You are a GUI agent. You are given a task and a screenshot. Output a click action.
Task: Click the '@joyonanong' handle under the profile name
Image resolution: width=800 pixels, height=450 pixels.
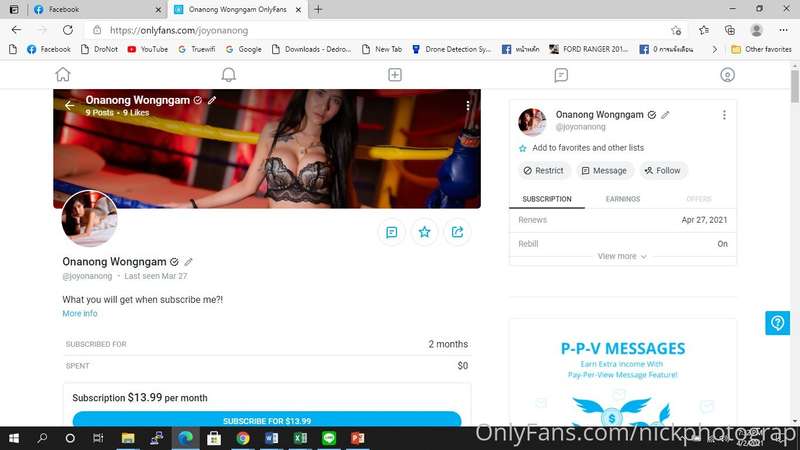(x=87, y=276)
